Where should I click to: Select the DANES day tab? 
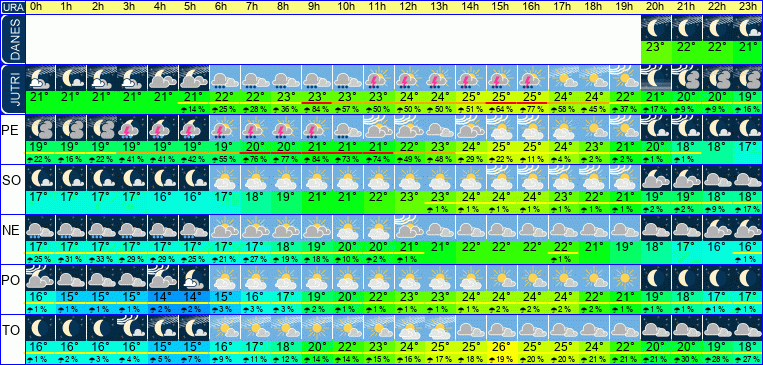12,39
